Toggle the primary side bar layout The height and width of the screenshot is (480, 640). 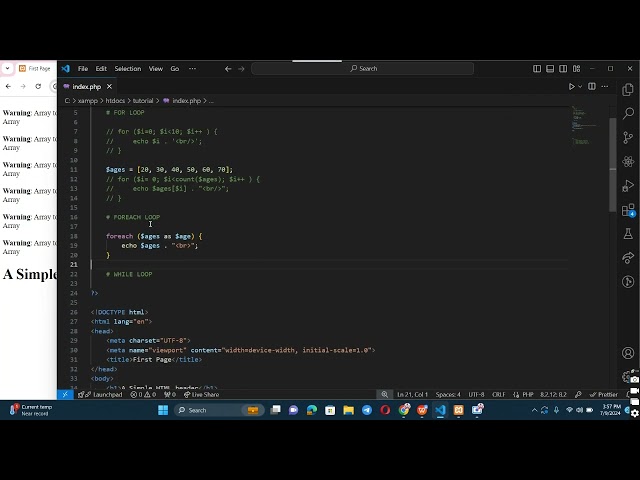pos(537,69)
